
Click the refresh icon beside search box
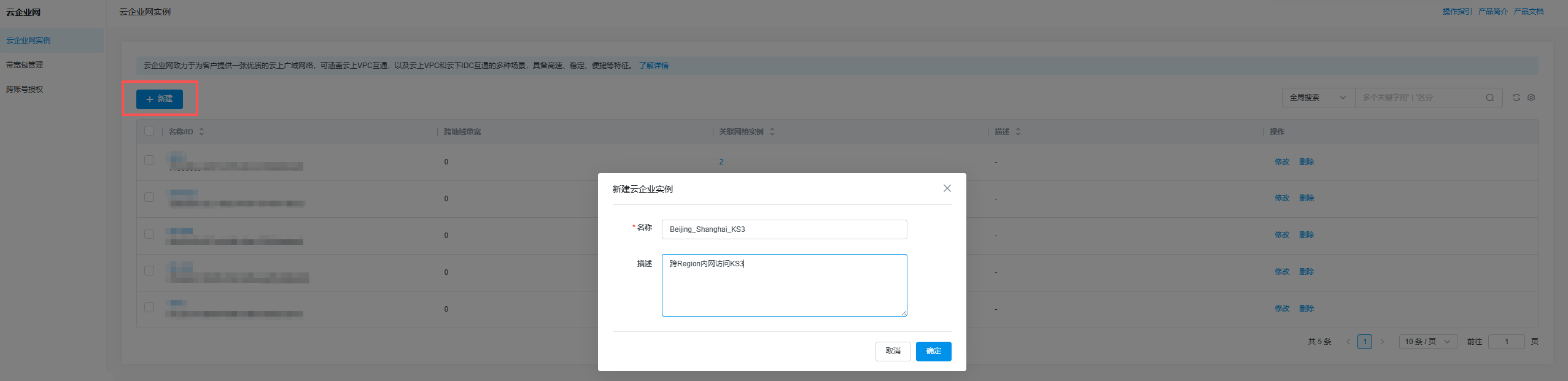click(x=1516, y=98)
